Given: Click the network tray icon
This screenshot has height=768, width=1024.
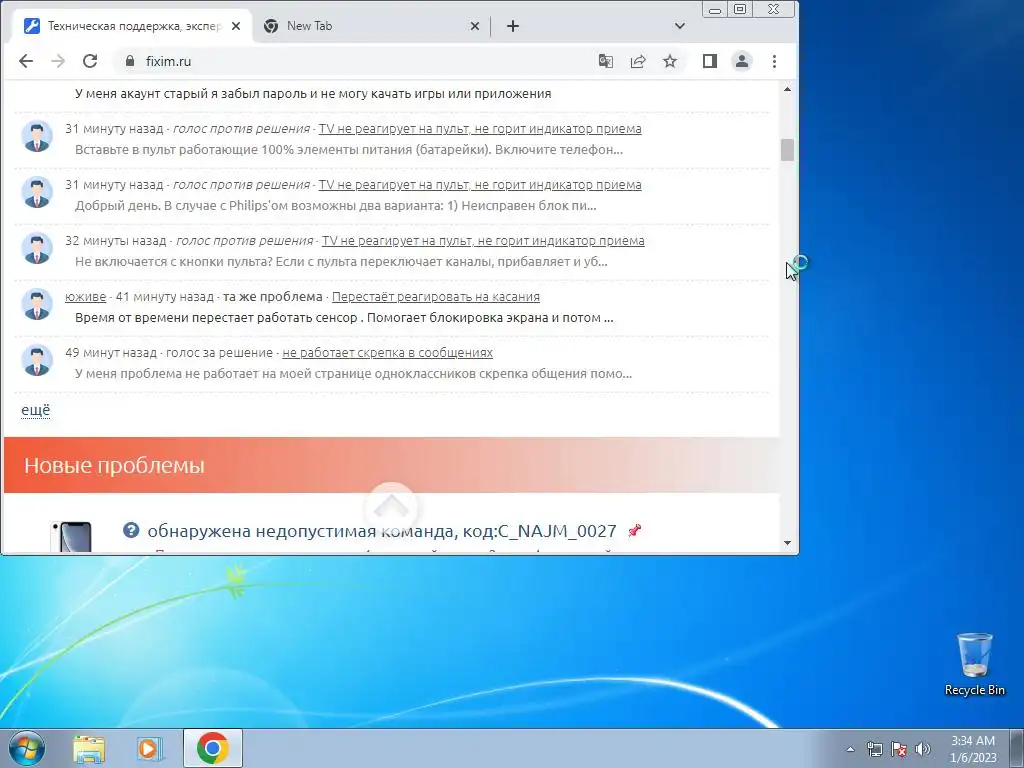Looking at the screenshot, I should coord(874,749).
